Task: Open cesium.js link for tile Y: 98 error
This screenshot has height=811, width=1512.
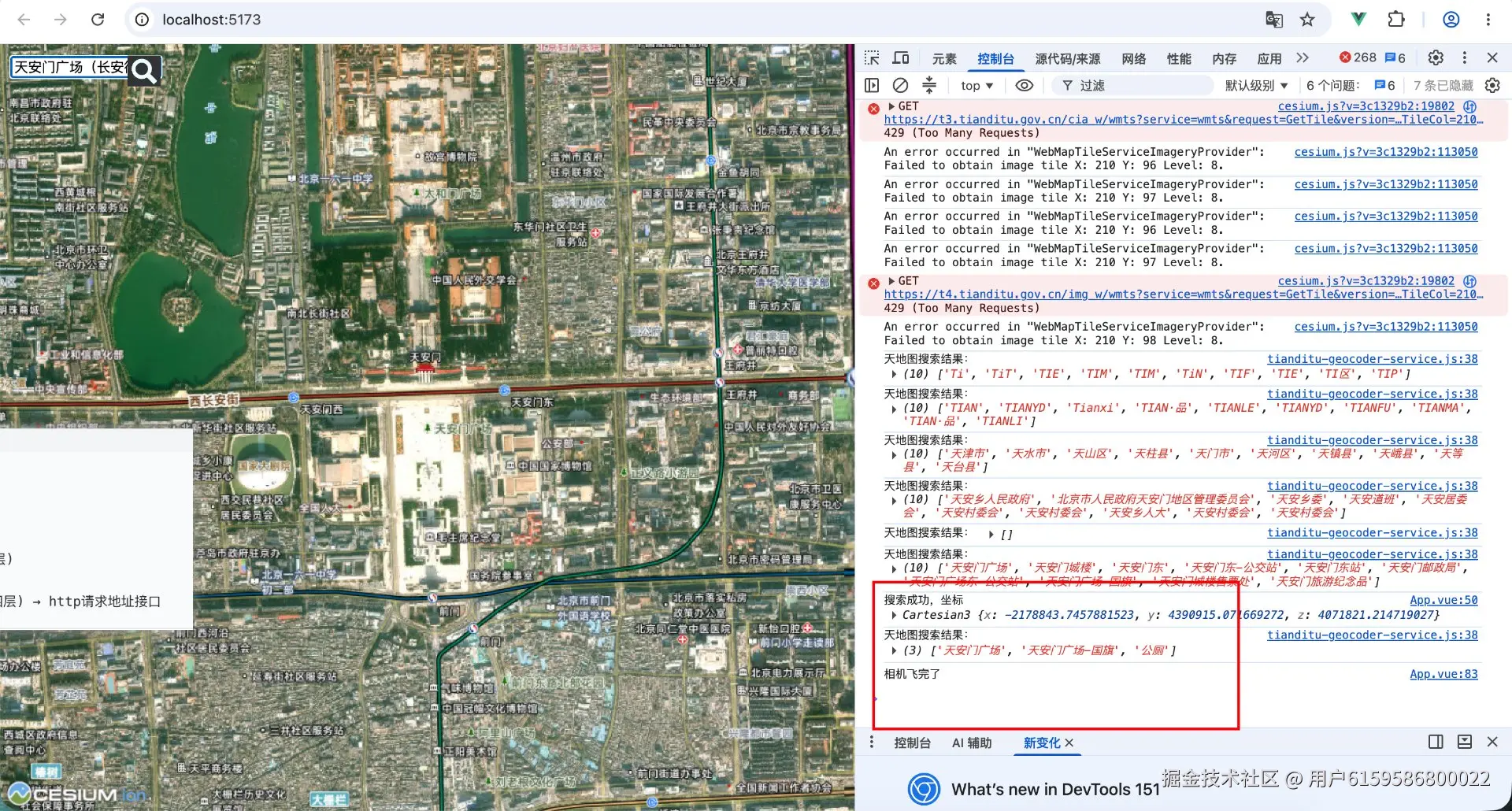Action: point(1386,327)
